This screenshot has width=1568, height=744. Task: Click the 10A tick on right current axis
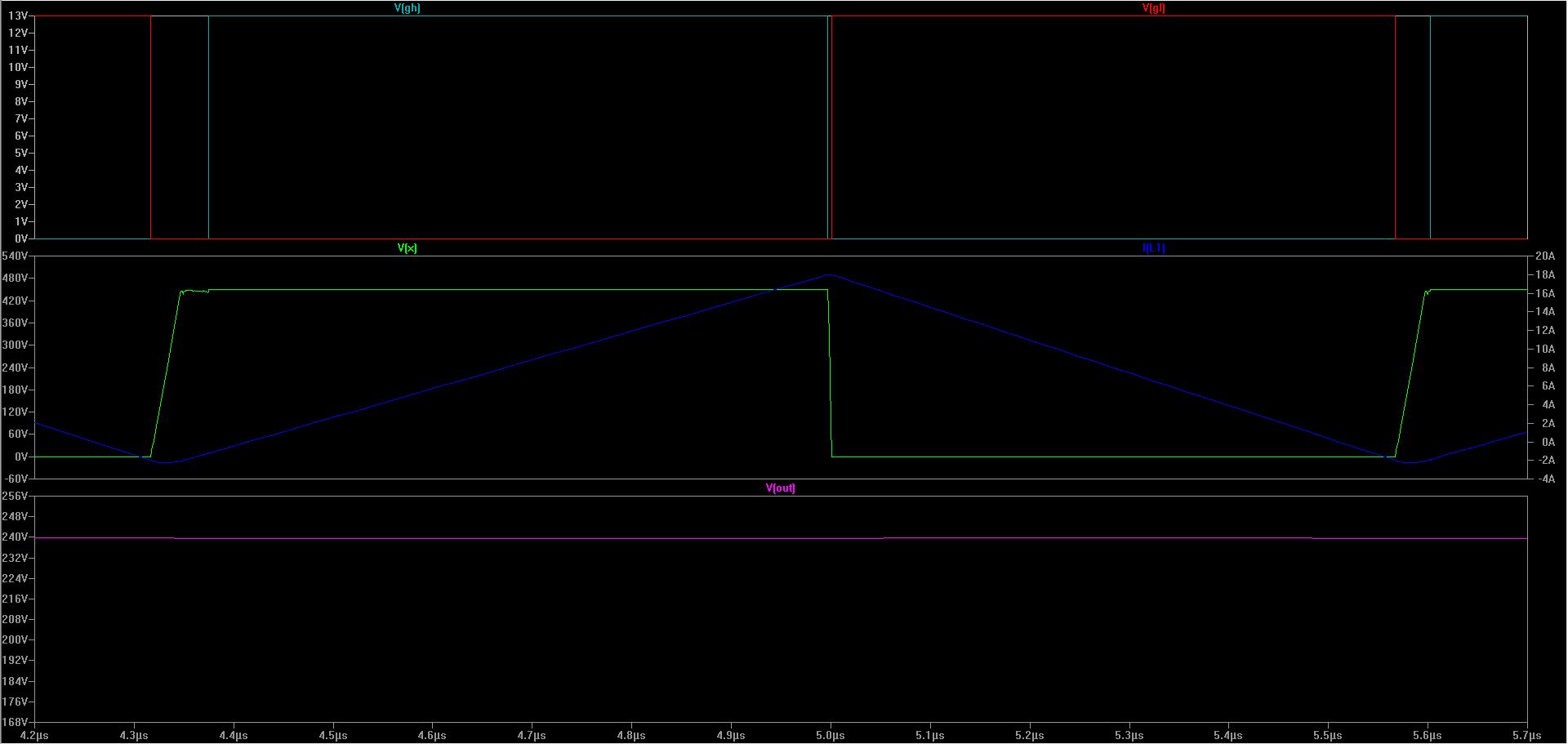click(1546, 349)
